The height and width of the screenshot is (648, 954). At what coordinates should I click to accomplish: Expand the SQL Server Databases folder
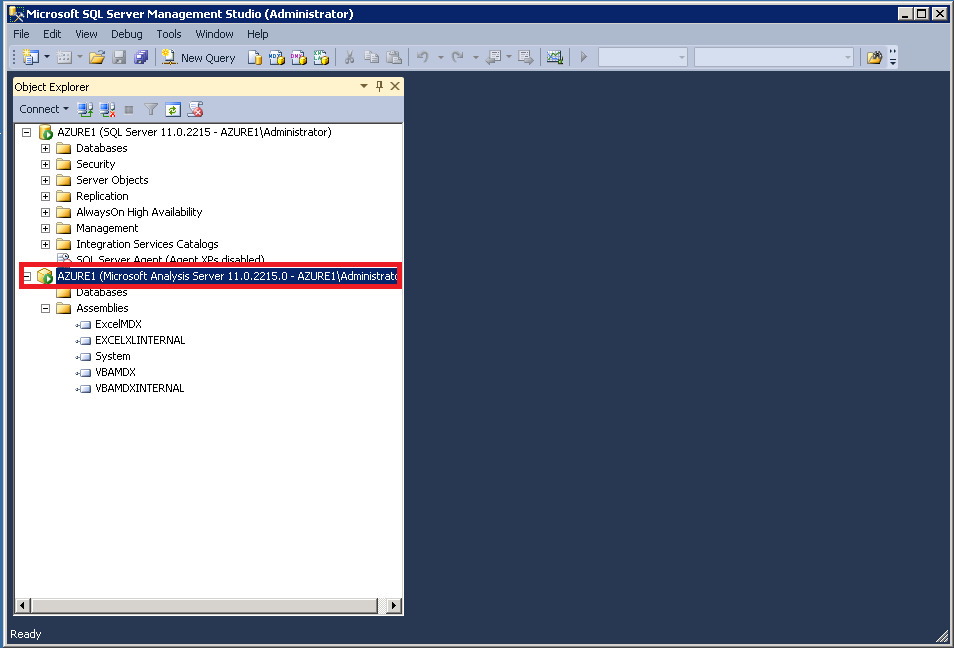point(45,148)
